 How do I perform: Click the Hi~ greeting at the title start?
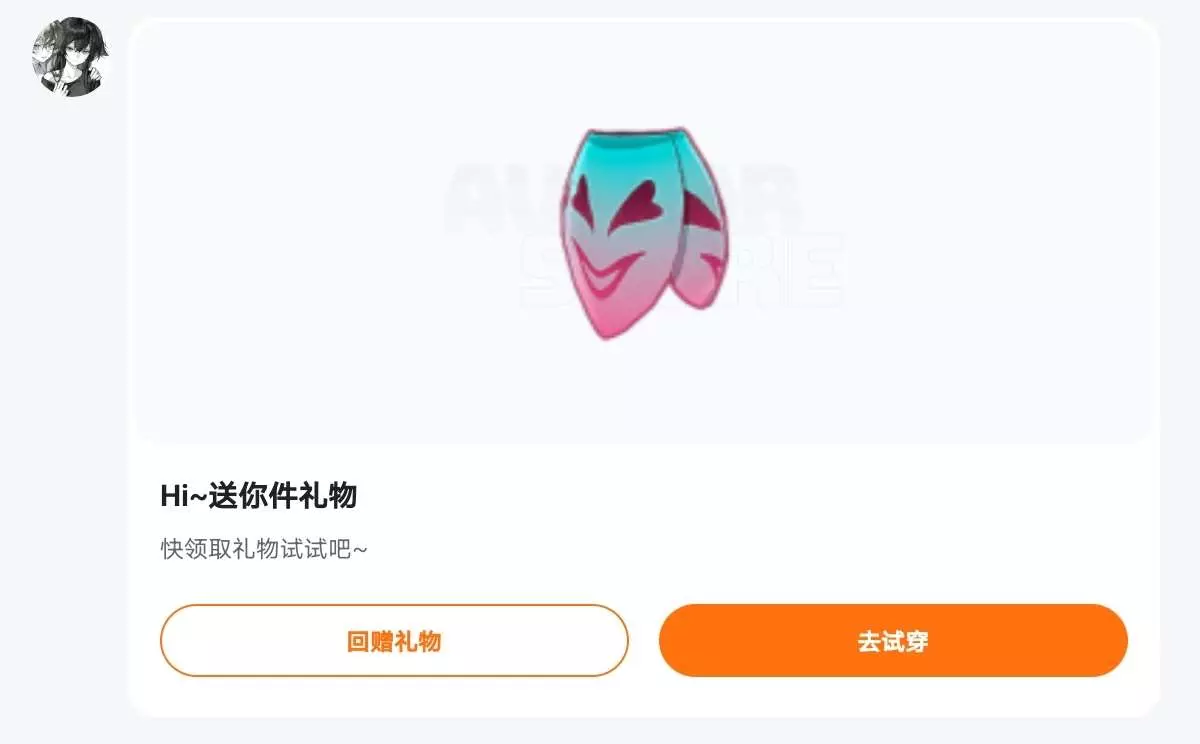tap(184, 495)
